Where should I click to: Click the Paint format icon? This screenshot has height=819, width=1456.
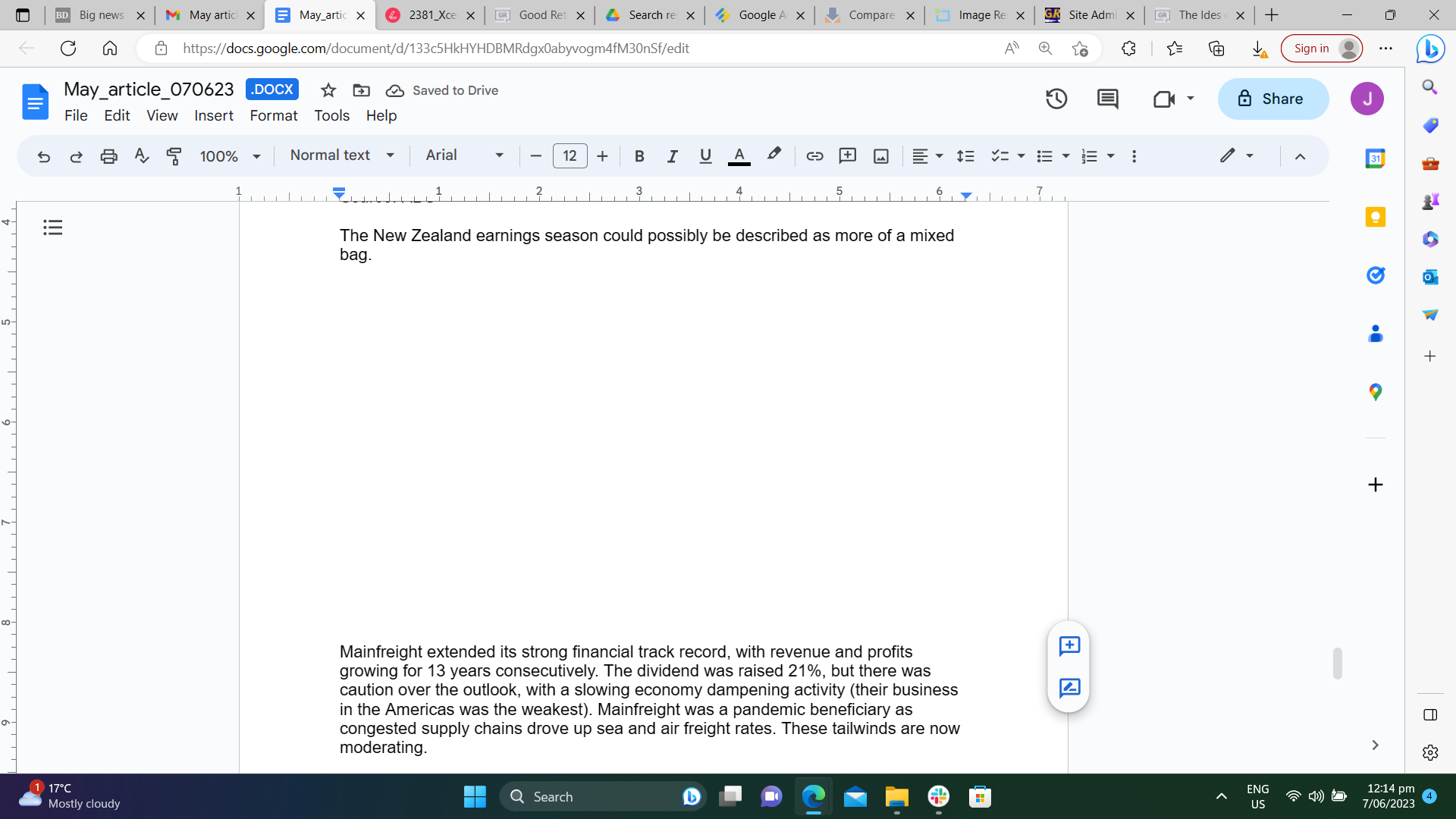click(174, 156)
